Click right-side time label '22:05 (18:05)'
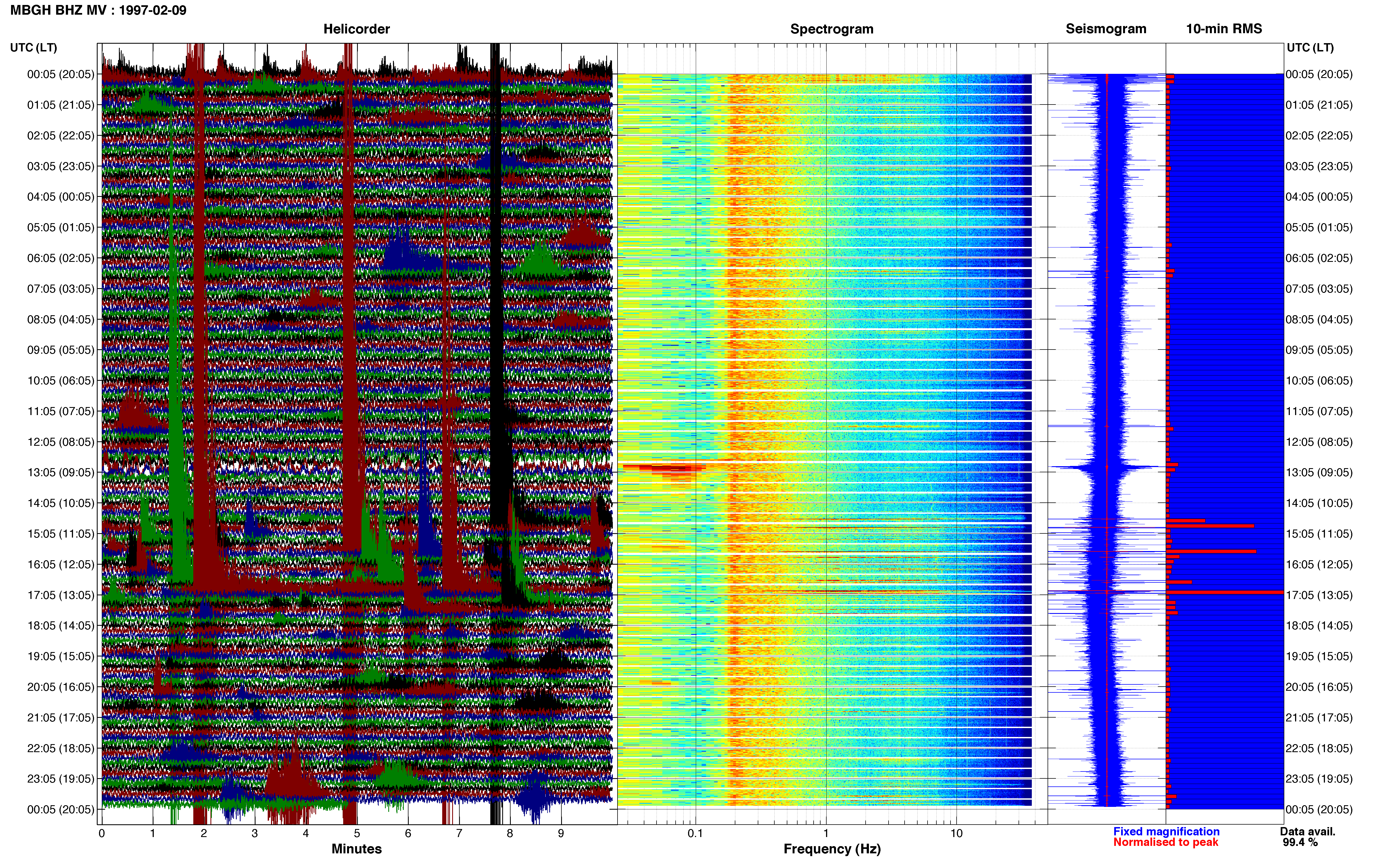1388x868 pixels. (x=1319, y=749)
